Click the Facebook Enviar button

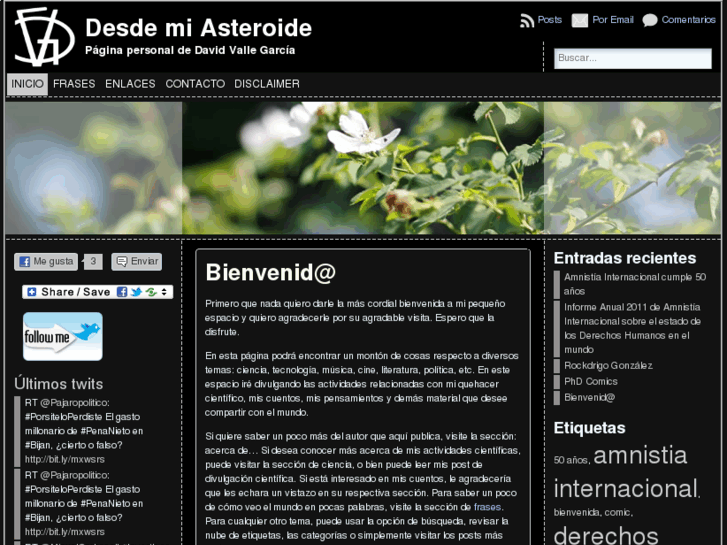click(137, 262)
